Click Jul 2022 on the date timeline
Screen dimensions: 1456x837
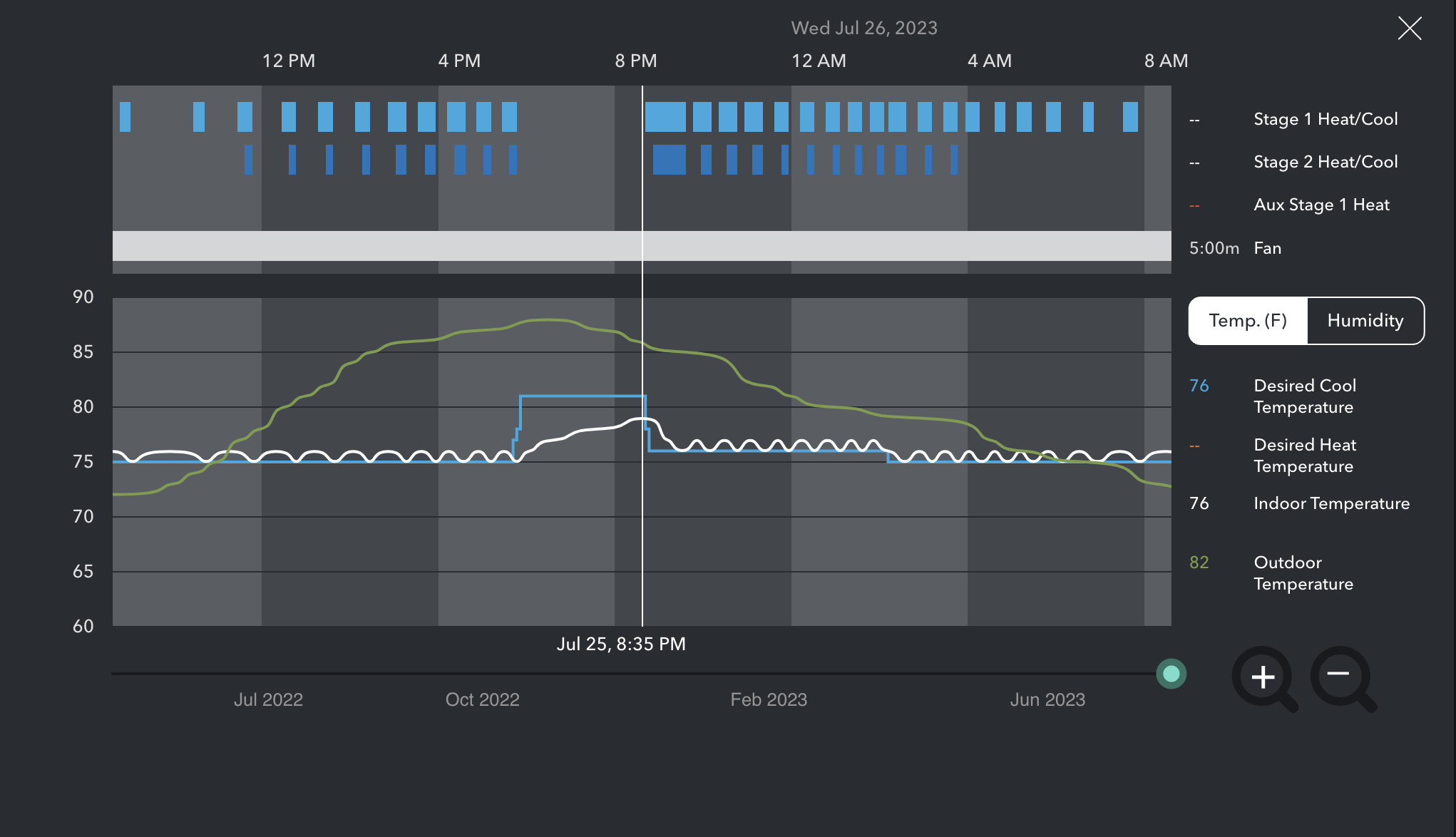tap(268, 699)
